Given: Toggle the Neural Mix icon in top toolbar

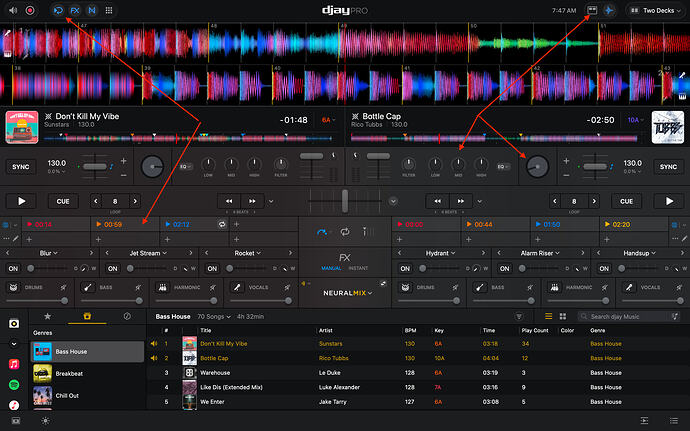Looking at the screenshot, I should click(x=92, y=10).
